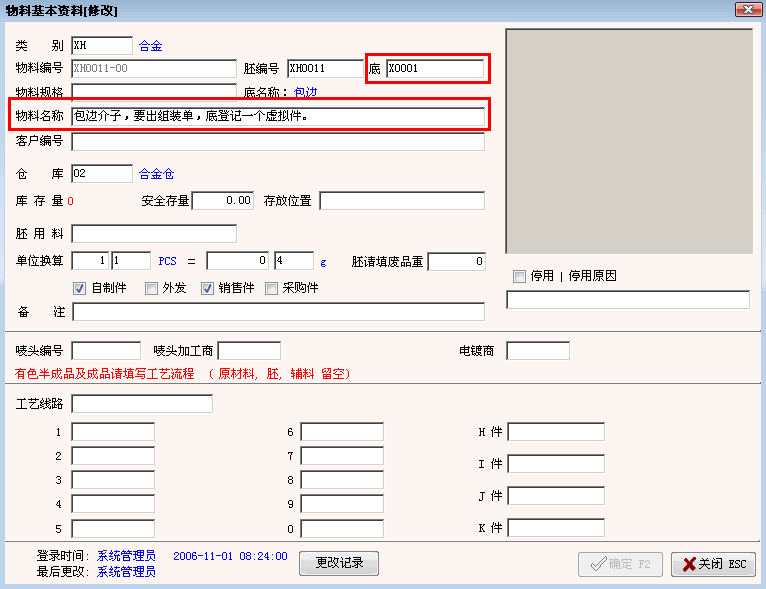Click the 胚用料 input field
This screenshot has width=766, height=589.
pos(154,233)
